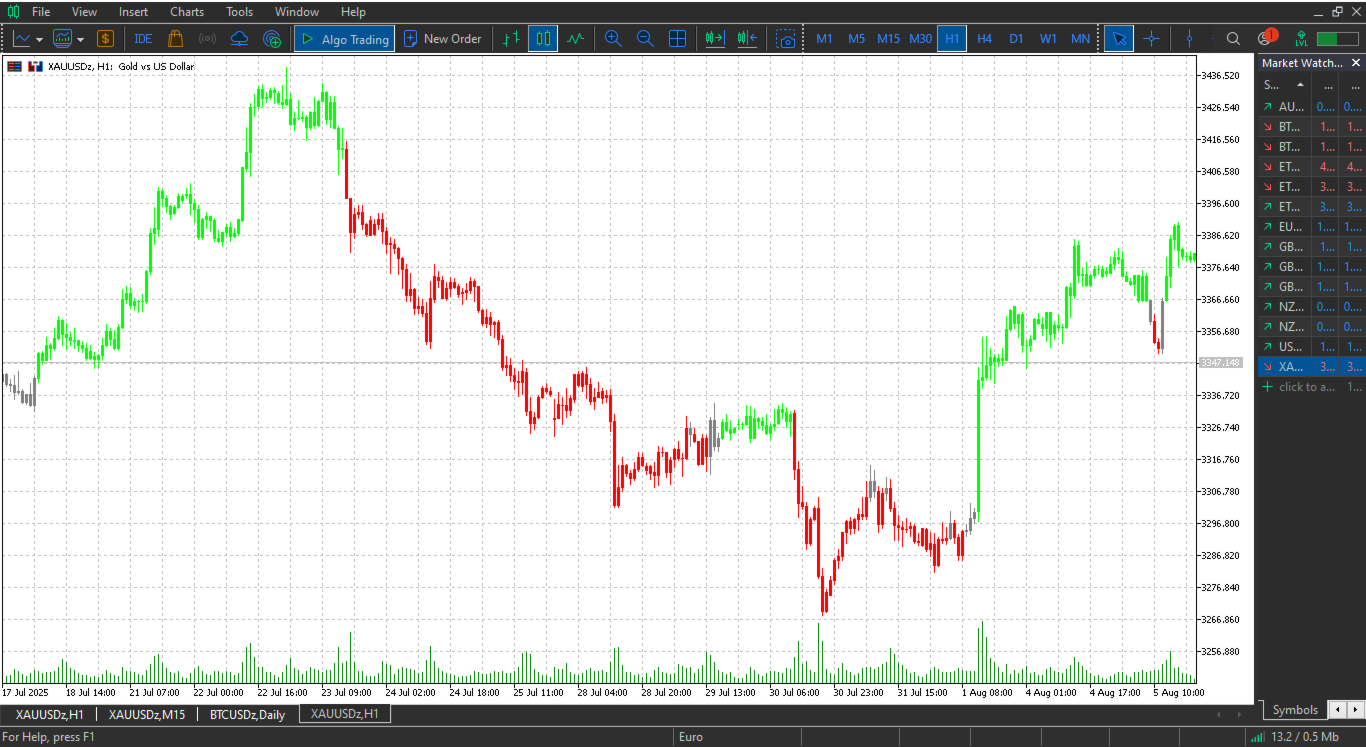
Task: Open the VPS cloud hosting icon
Action: 239,39
